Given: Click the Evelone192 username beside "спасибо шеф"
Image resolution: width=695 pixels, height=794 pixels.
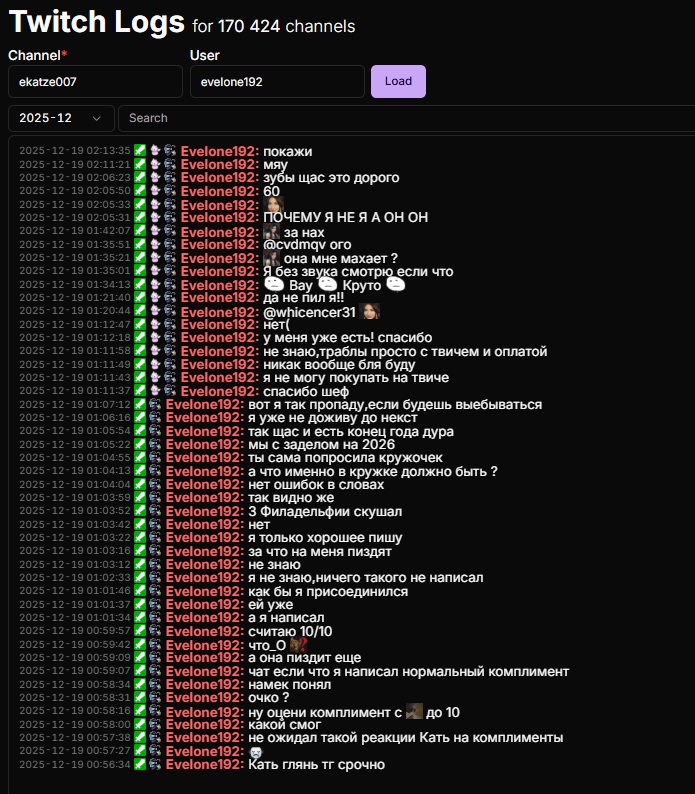Looking at the screenshot, I should [220, 391].
